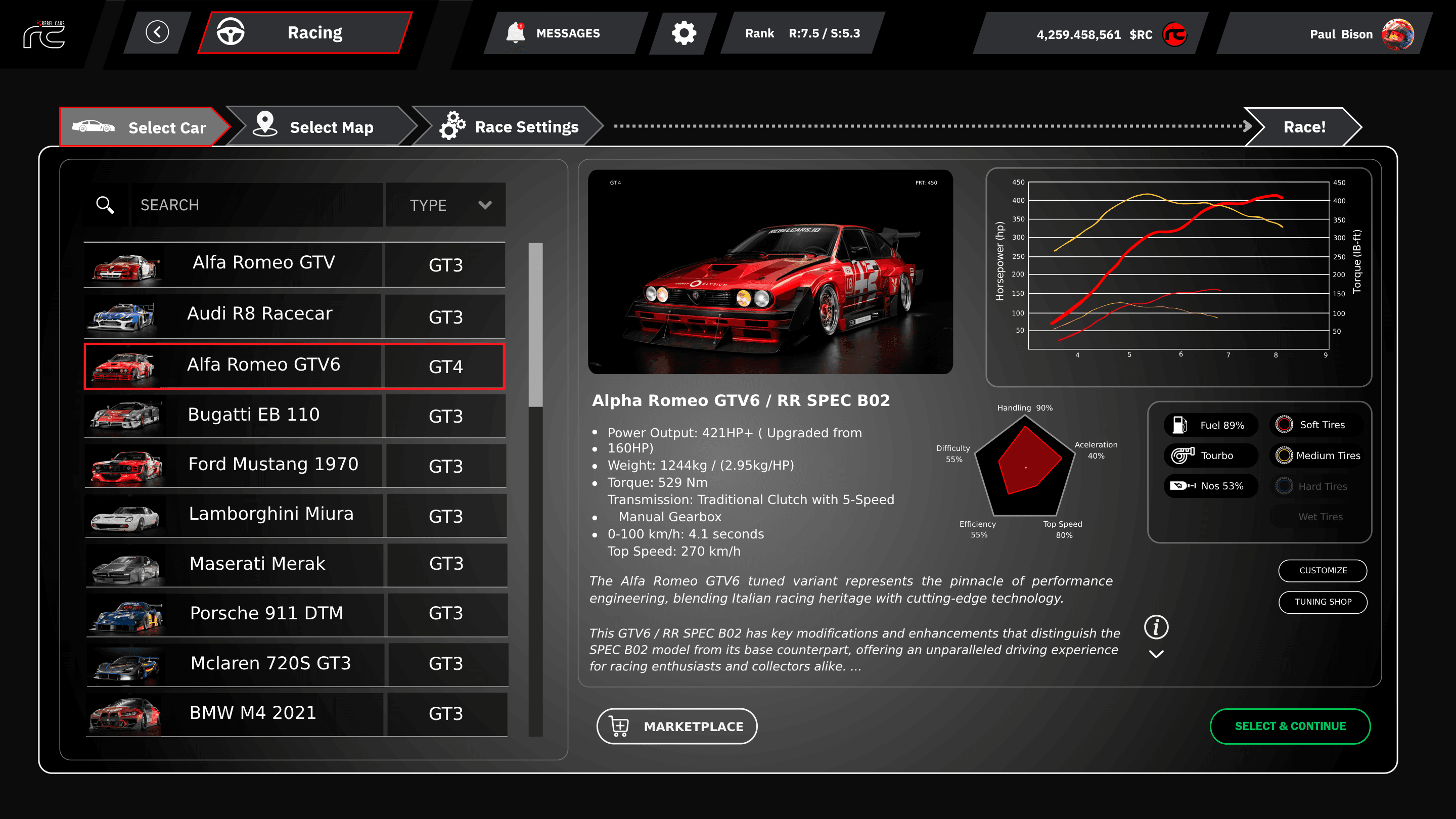Click the Lamborghini Miura thumbnail
The height and width of the screenshot is (819, 1456).
125,517
